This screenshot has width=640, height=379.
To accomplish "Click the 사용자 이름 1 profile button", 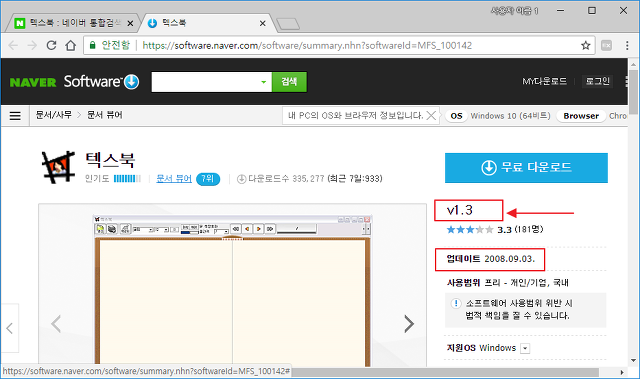I will [x=514, y=11].
